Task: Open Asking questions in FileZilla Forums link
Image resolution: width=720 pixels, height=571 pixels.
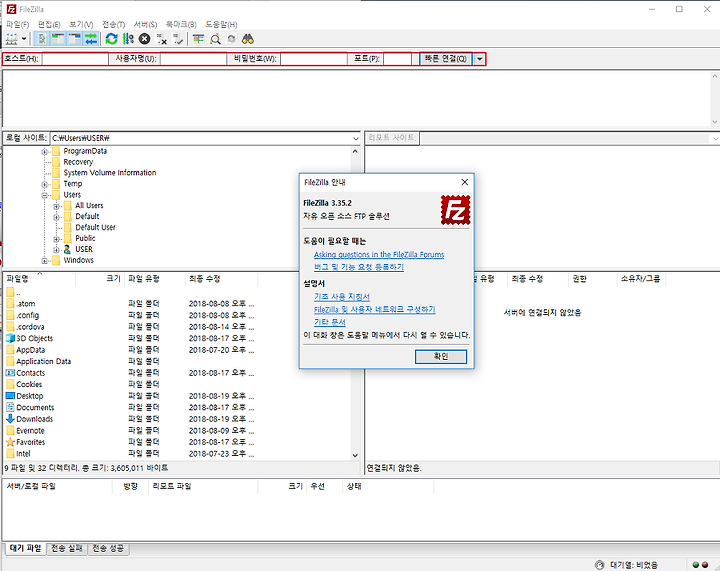Action: point(379,254)
